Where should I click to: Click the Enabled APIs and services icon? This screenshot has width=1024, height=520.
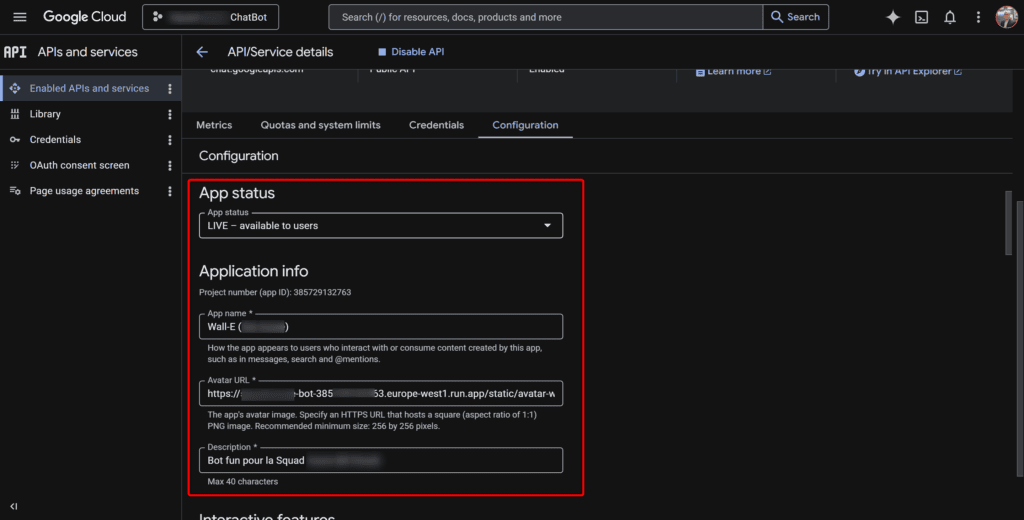[15, 88]
